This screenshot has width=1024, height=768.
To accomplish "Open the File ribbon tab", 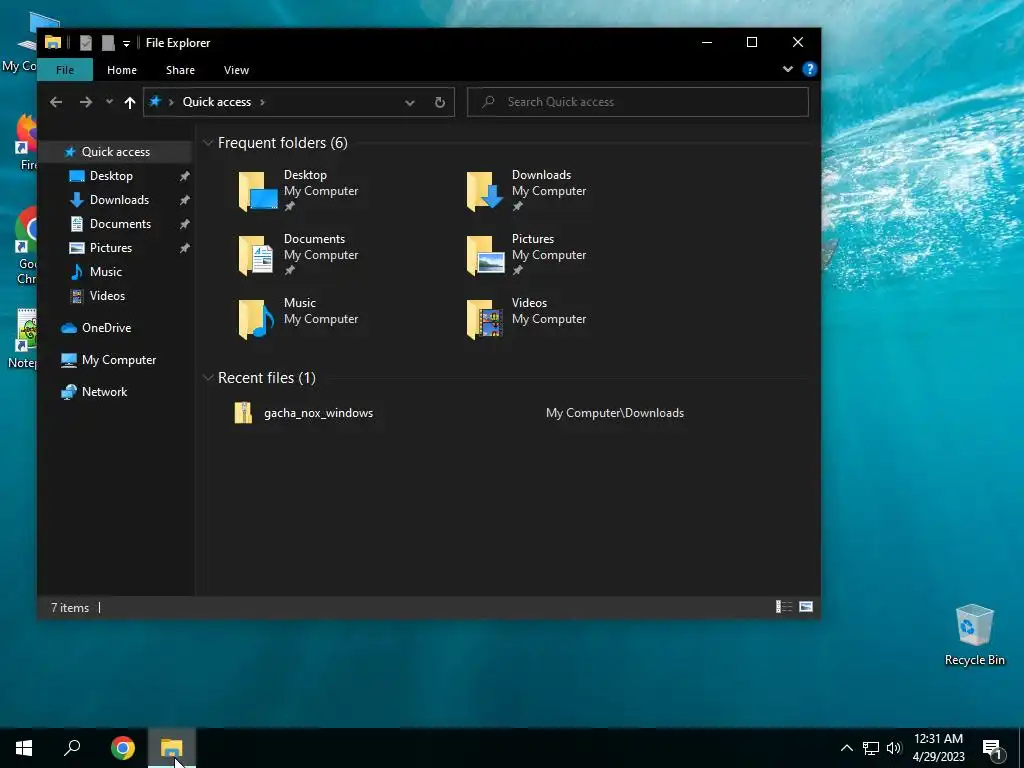I will (65, 70).
